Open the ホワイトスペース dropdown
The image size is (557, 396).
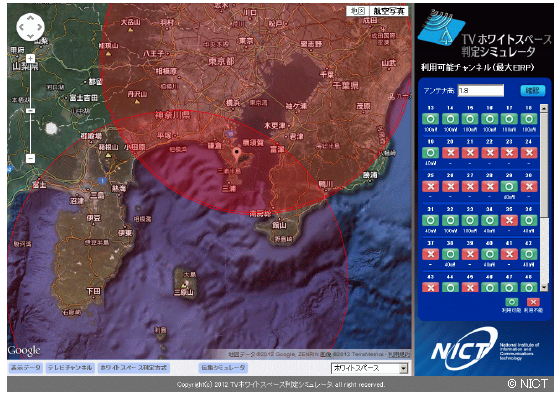[369, 368]
